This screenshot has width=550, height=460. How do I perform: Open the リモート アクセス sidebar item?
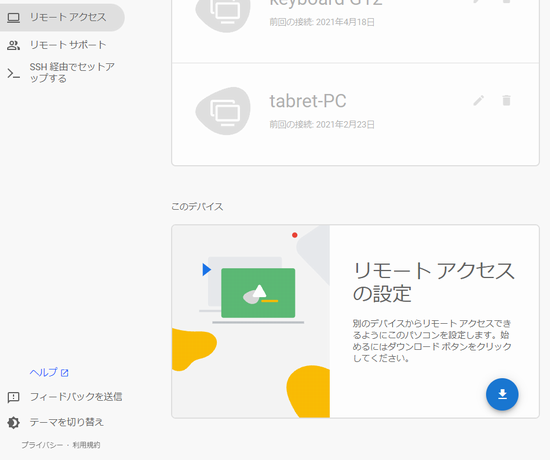pos(62,17)
